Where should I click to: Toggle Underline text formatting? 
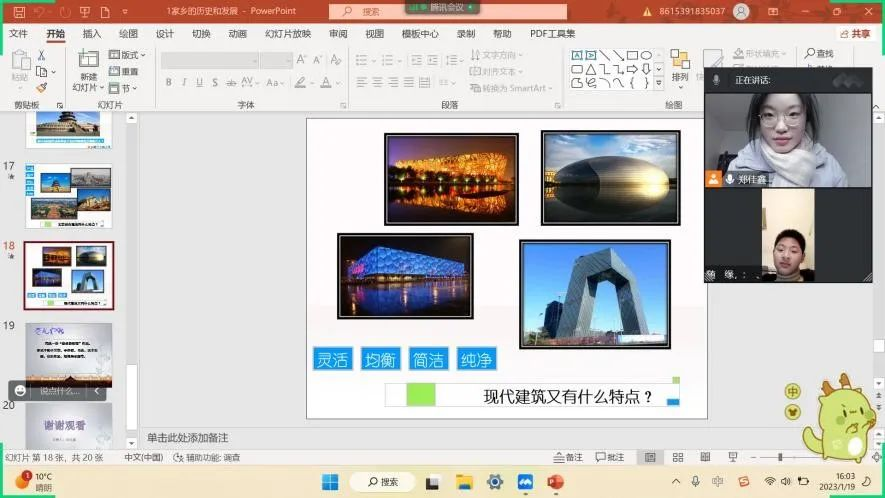tap(200, 83)
